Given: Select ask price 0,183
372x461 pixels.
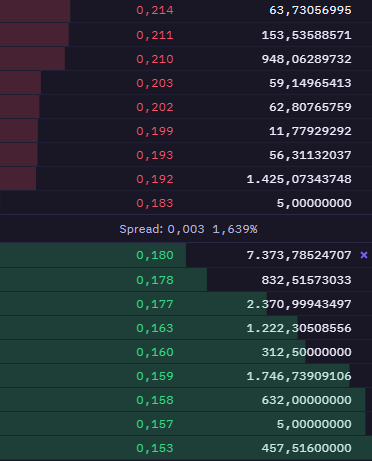Looking at the screenshot, I should (x=155, y=203).
